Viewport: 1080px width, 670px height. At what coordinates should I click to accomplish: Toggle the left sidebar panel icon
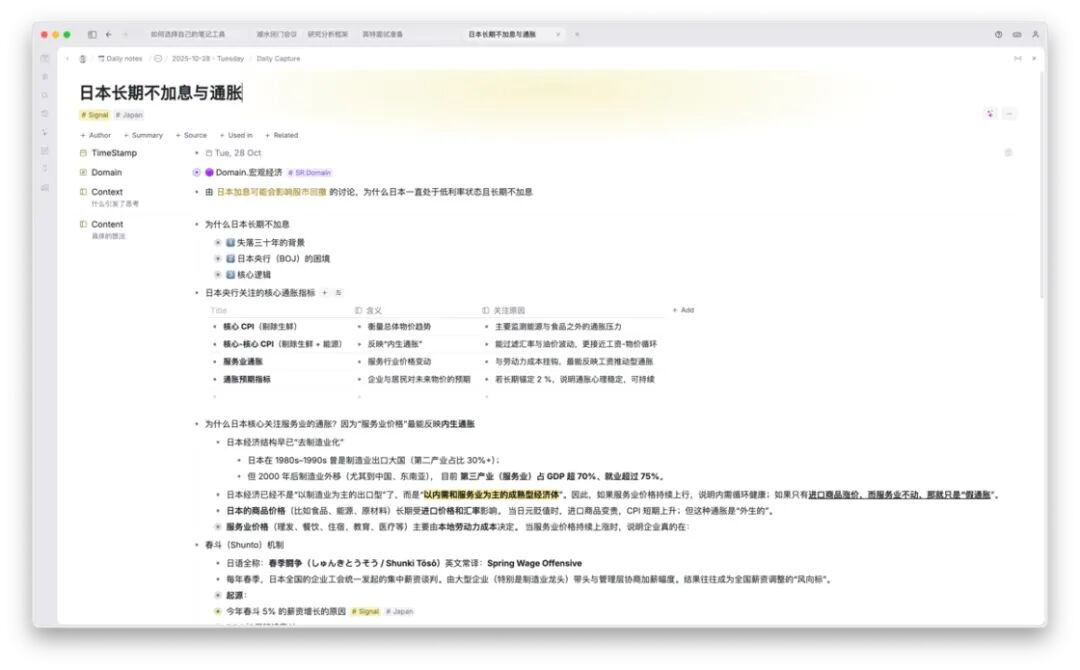(x=92, y=34)
